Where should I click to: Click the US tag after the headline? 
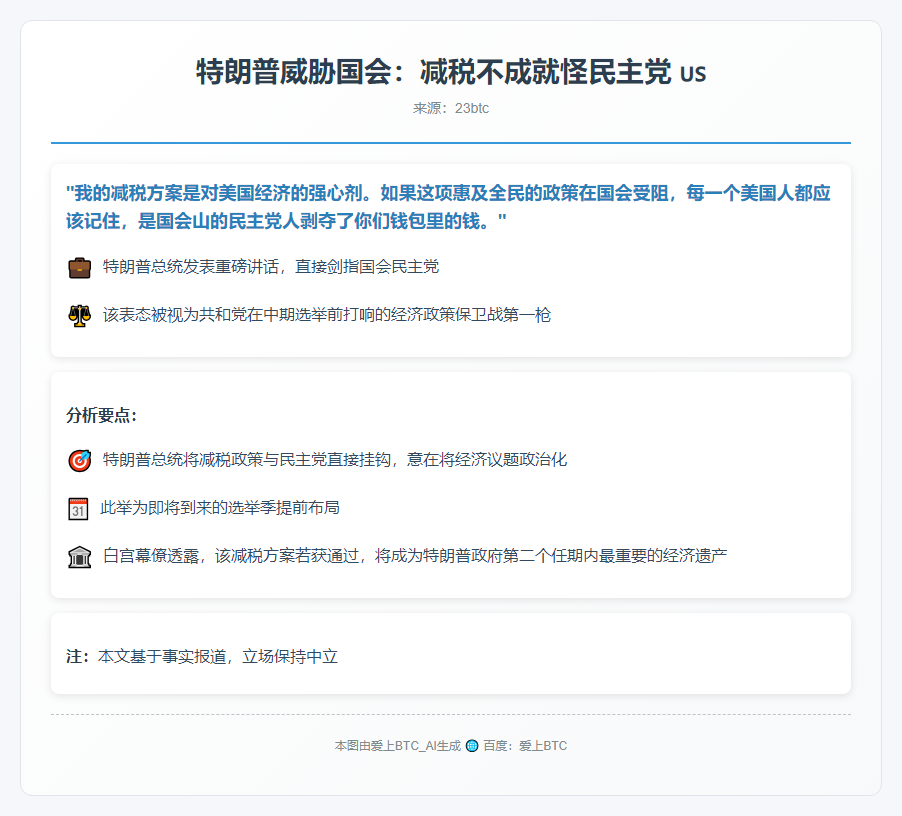pos(693,75)
